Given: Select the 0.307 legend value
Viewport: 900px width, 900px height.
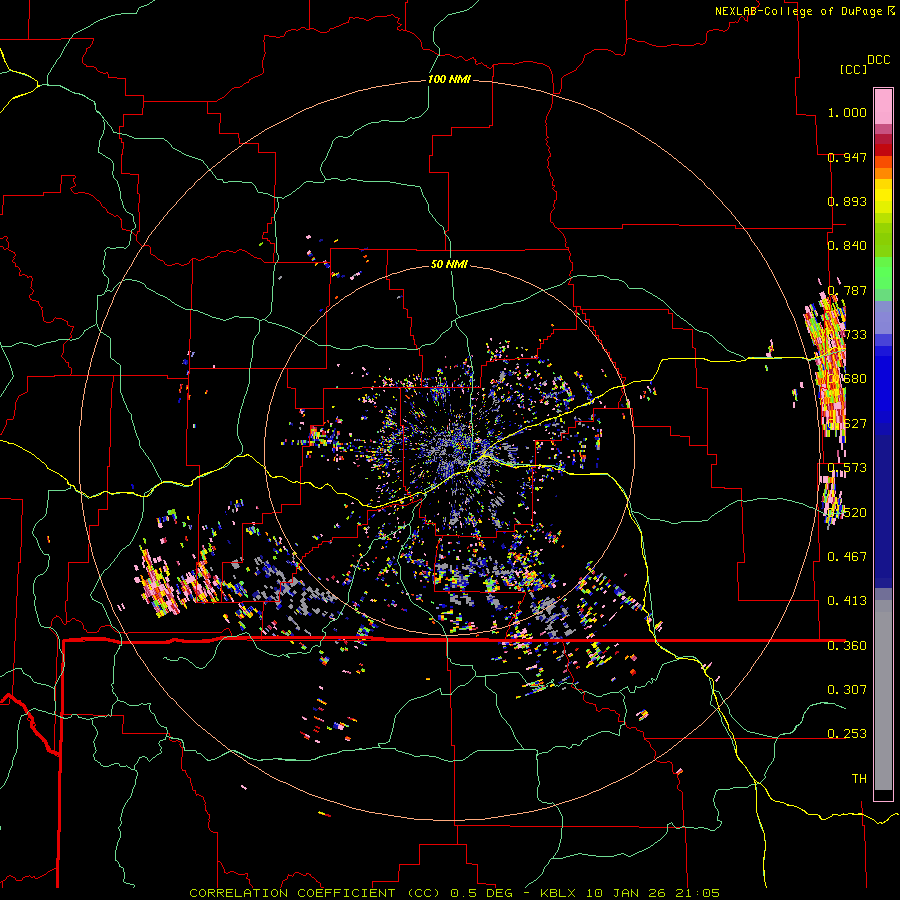Looking at the screenshot, I should click(x=847, y=689).
